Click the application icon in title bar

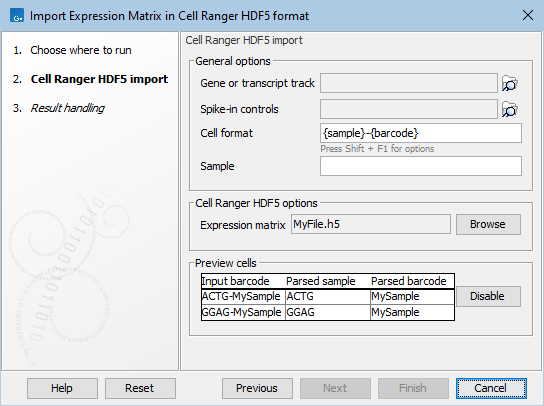[17, 16]
